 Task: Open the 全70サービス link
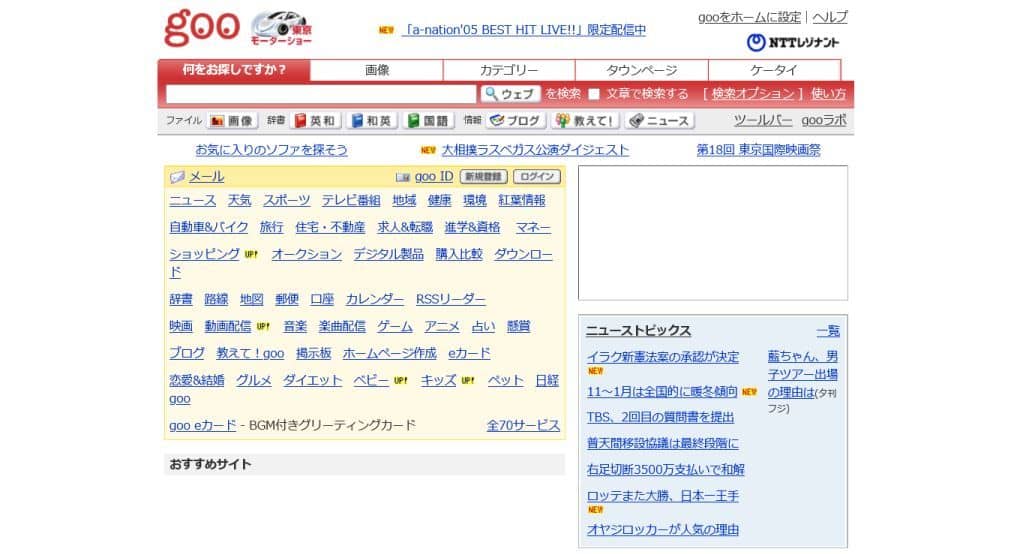(x=523, y=426)
